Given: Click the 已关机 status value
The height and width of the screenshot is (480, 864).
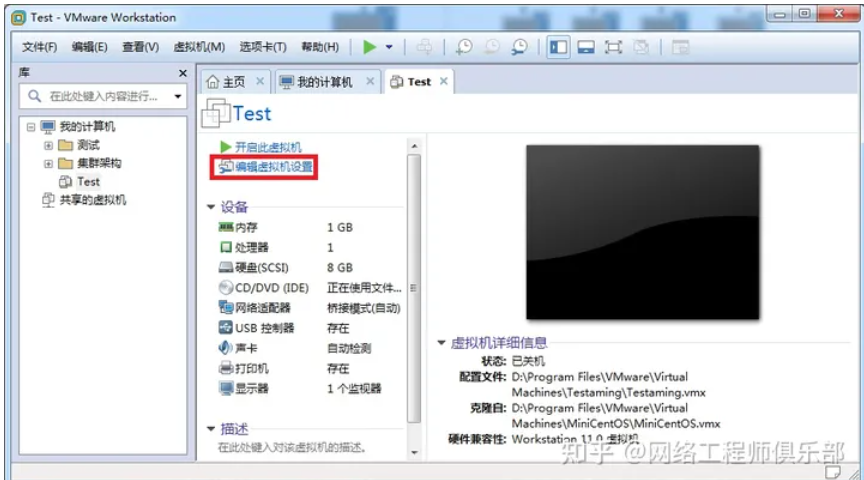Looking at the screenshot, I should pyautogui.click(x=528, y=361).
